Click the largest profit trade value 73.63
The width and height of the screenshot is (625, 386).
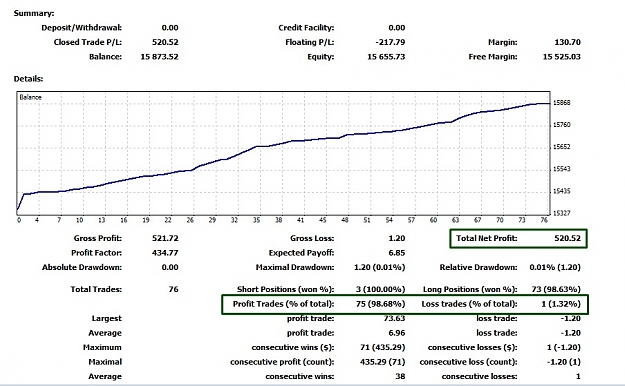pyautogui.click(x=394, y=318)
